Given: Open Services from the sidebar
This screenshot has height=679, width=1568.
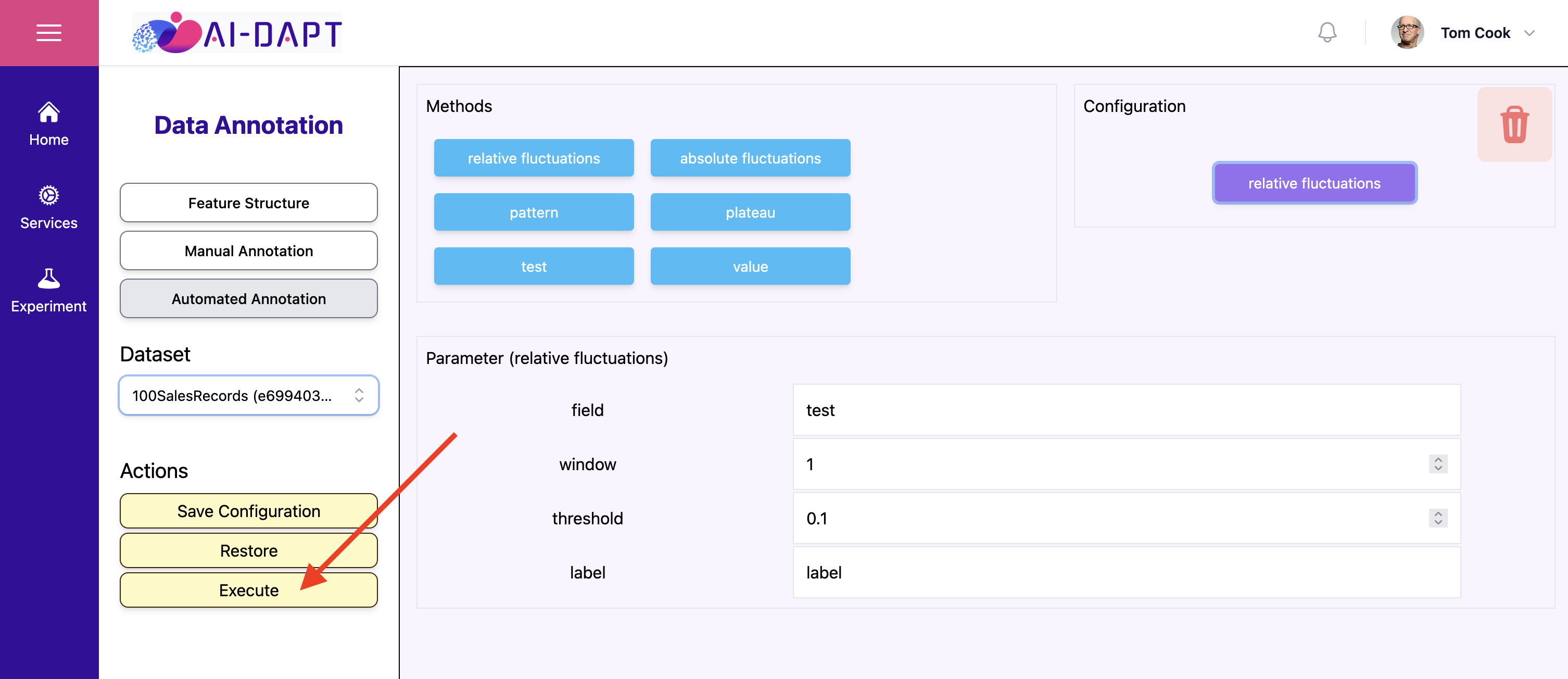Looking at the screenshot, I should click(x=49, y=208).
